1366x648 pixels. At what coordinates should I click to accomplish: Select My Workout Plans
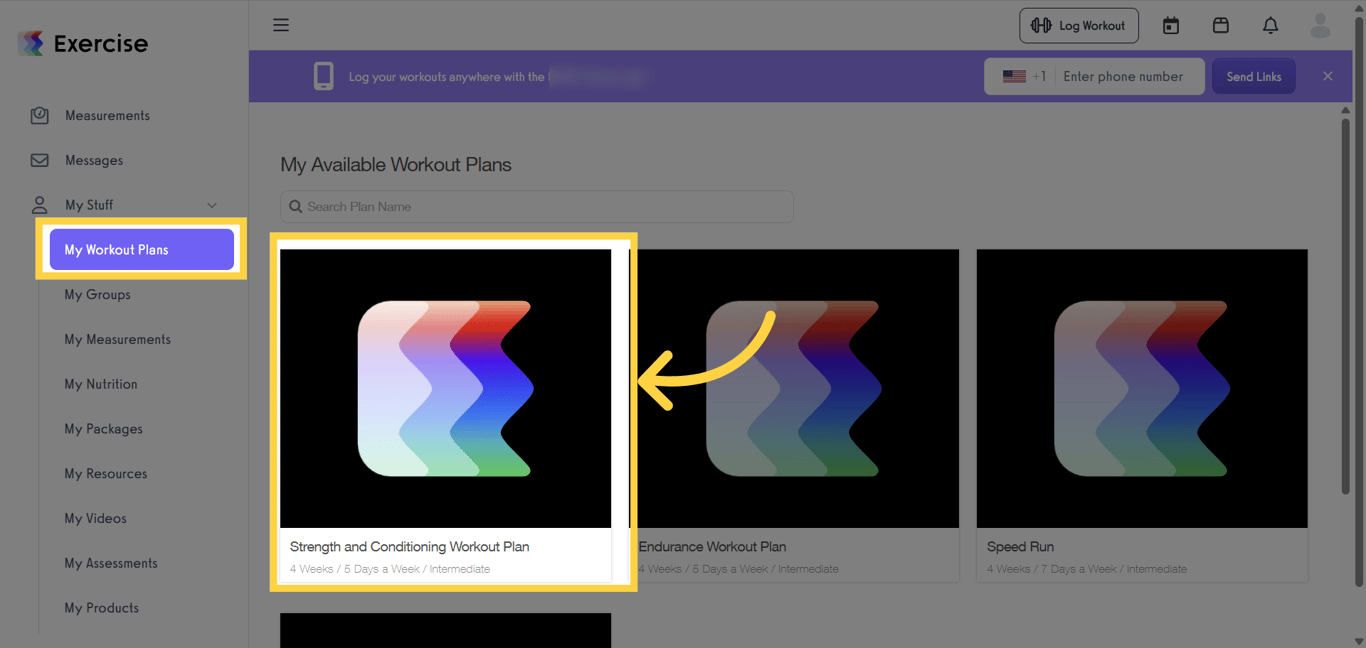tap(142, 250)
